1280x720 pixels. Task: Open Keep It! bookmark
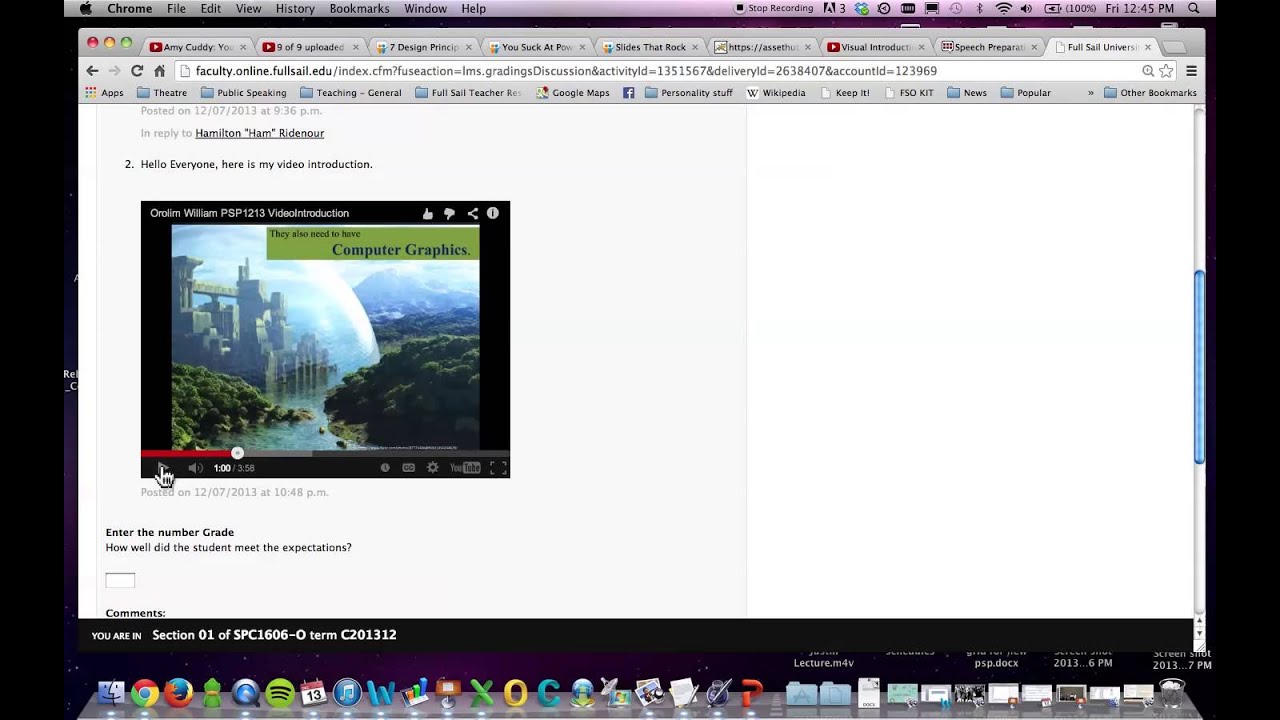pos(845,93)
